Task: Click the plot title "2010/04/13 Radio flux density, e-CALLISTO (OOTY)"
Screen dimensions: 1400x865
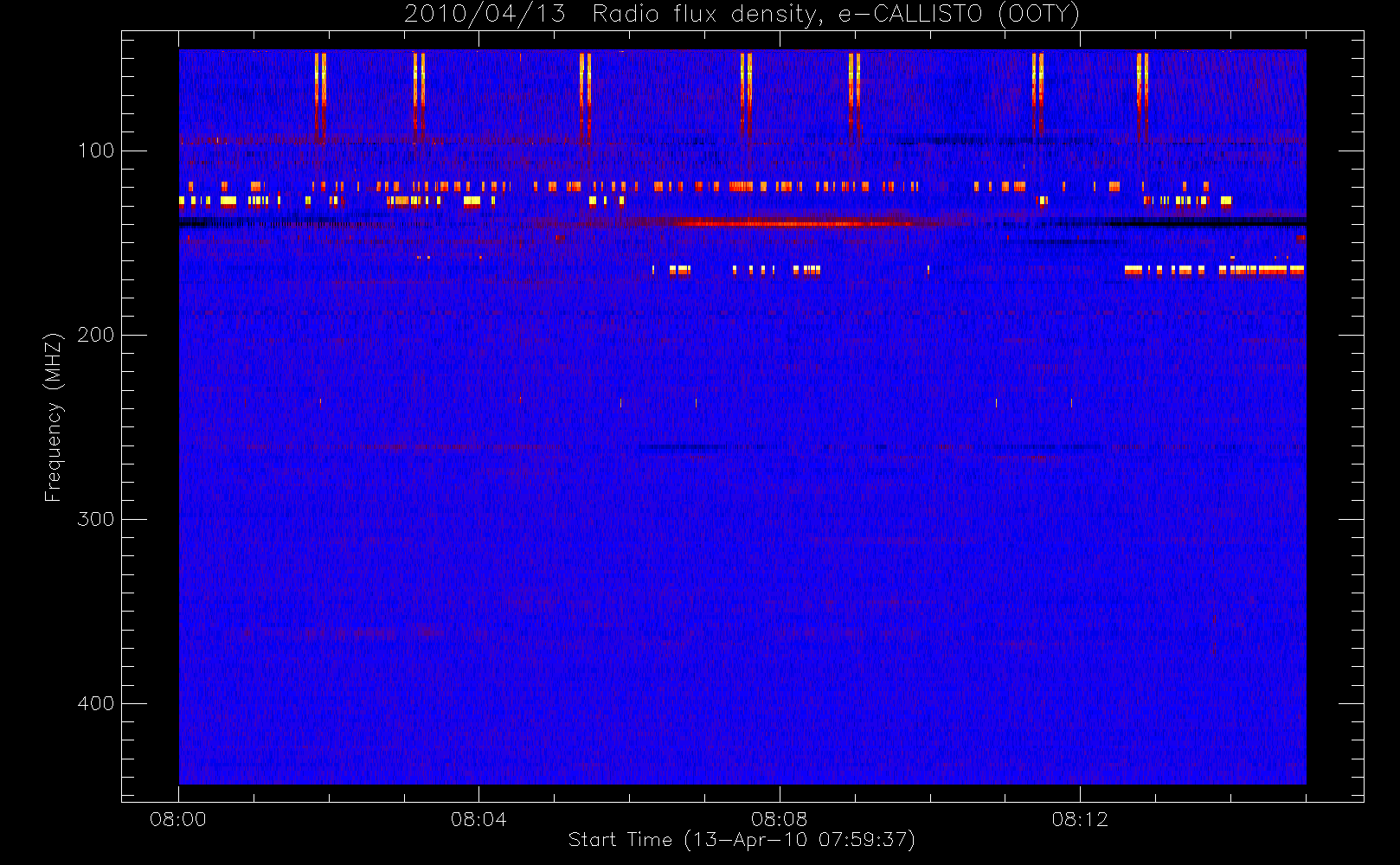Action: pyautogui.click(x=742, y=15)
